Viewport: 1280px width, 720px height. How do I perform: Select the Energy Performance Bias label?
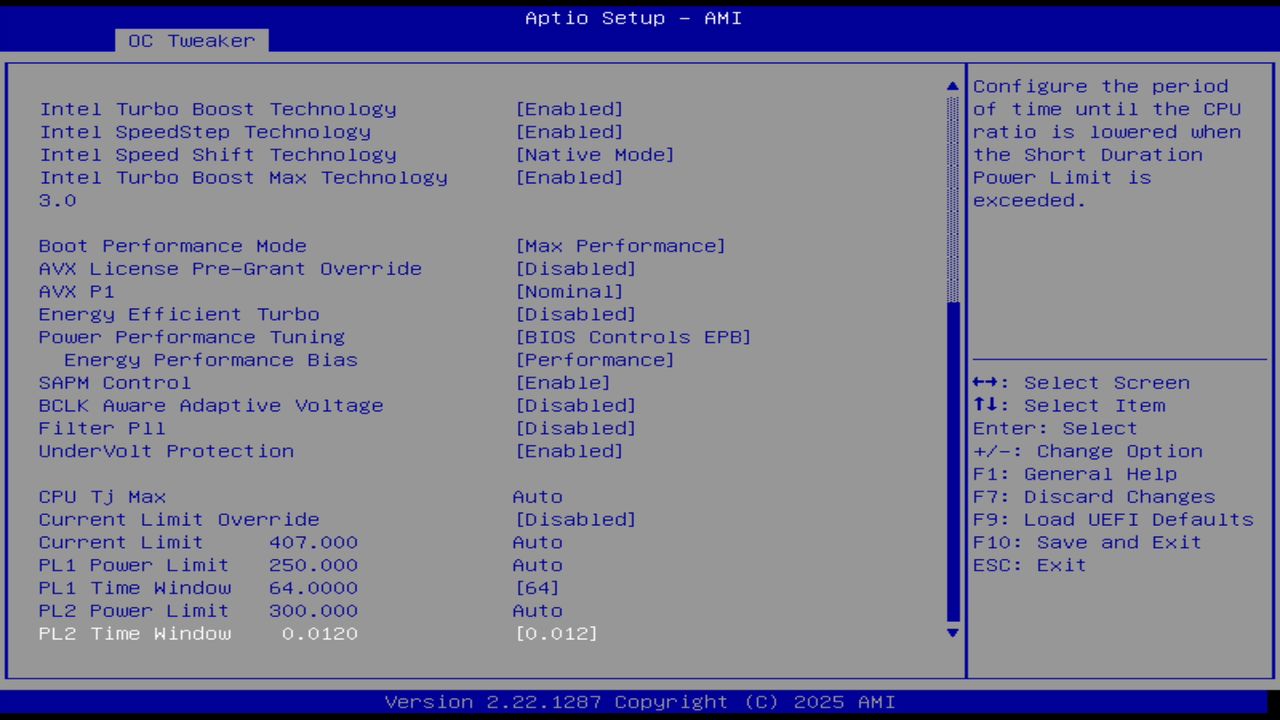tap(211, 360)
